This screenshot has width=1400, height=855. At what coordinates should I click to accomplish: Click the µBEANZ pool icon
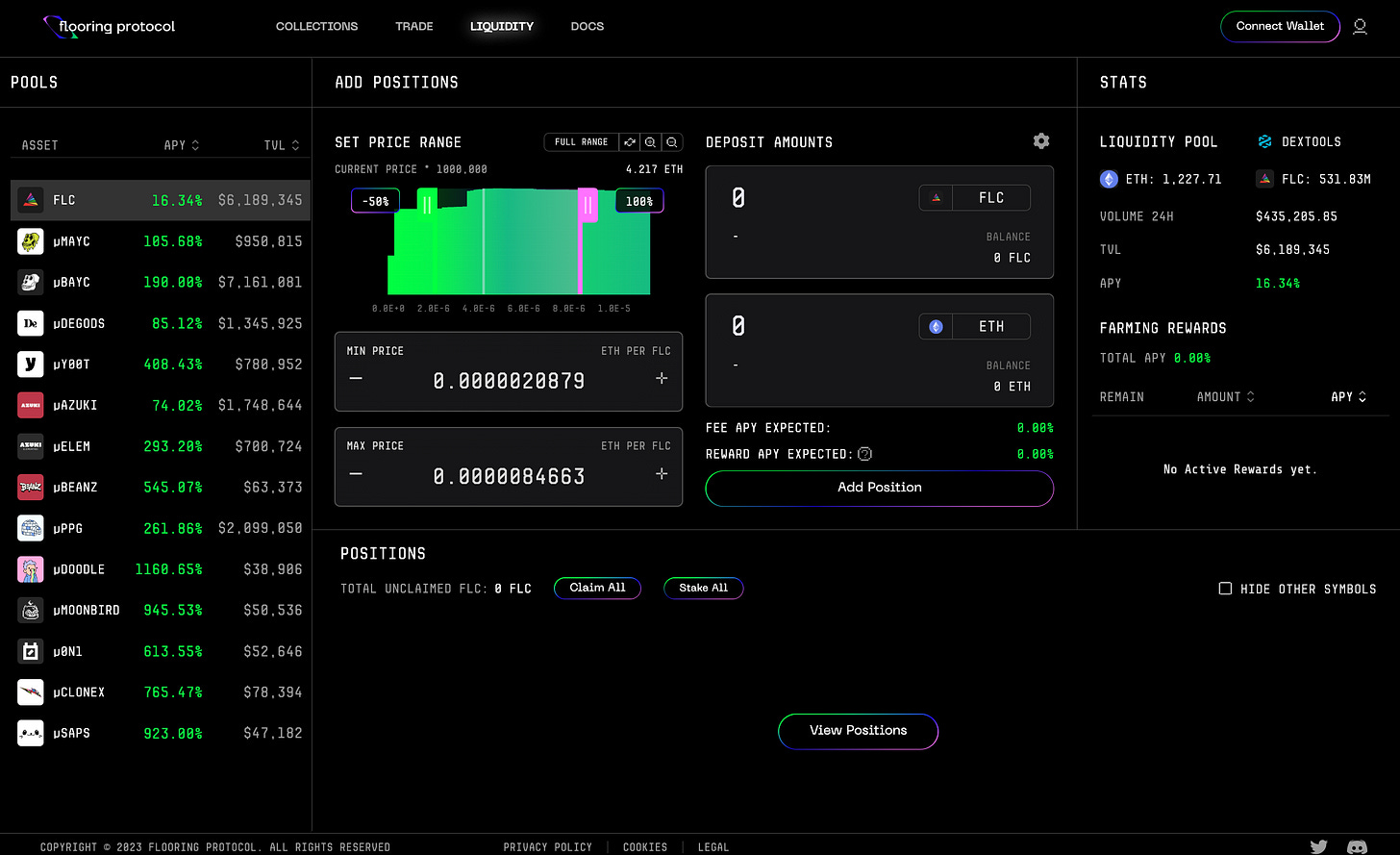coord(31,488)
